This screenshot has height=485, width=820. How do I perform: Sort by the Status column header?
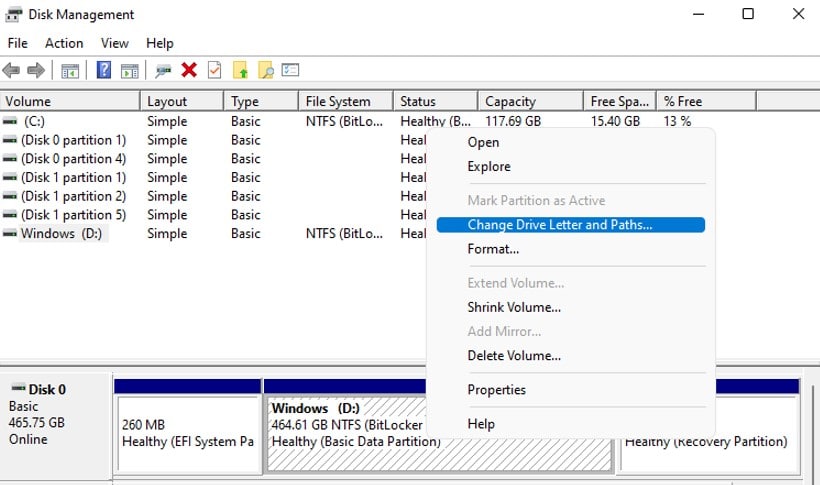pyautogui.click(x=436, y=101)
